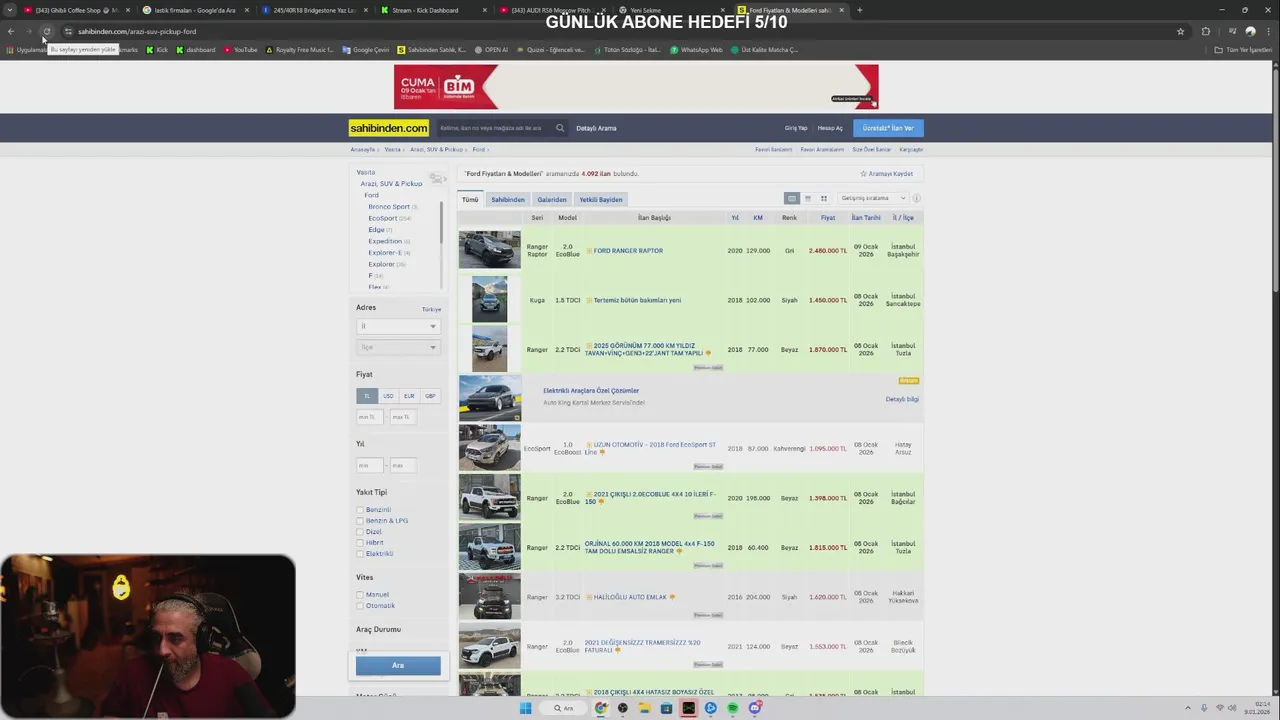
Task: Select GBP currency option
Action: [x=430, y=396]
